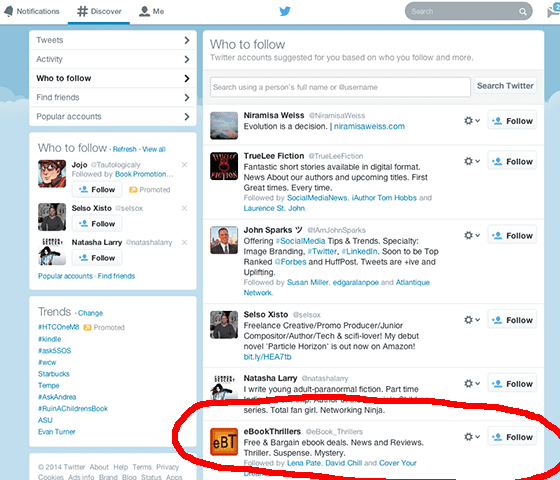
Task: Open Find friends link below suggestions
Action: 116,276
